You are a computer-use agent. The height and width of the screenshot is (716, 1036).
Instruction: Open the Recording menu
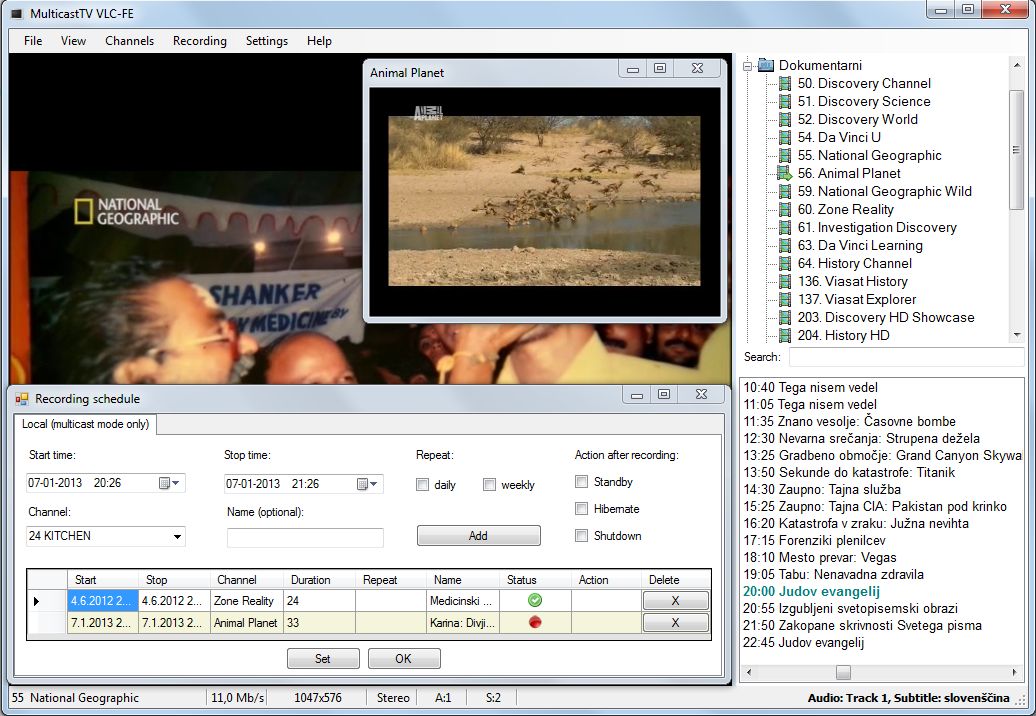pyautogui.click(x=200, y=41)
